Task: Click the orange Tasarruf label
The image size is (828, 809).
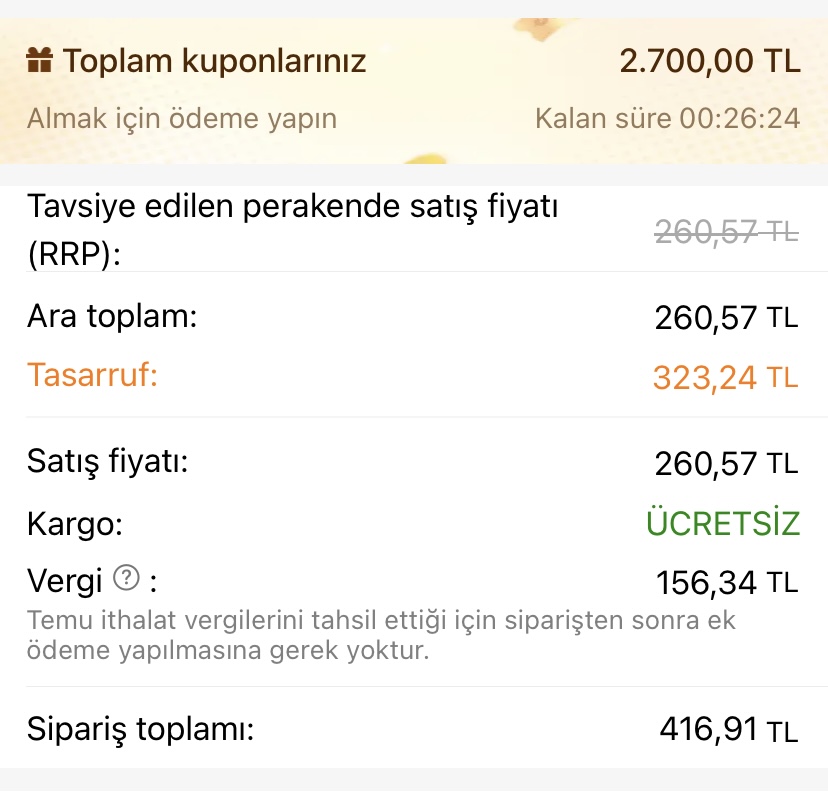Action: click(x=93, y=375)
